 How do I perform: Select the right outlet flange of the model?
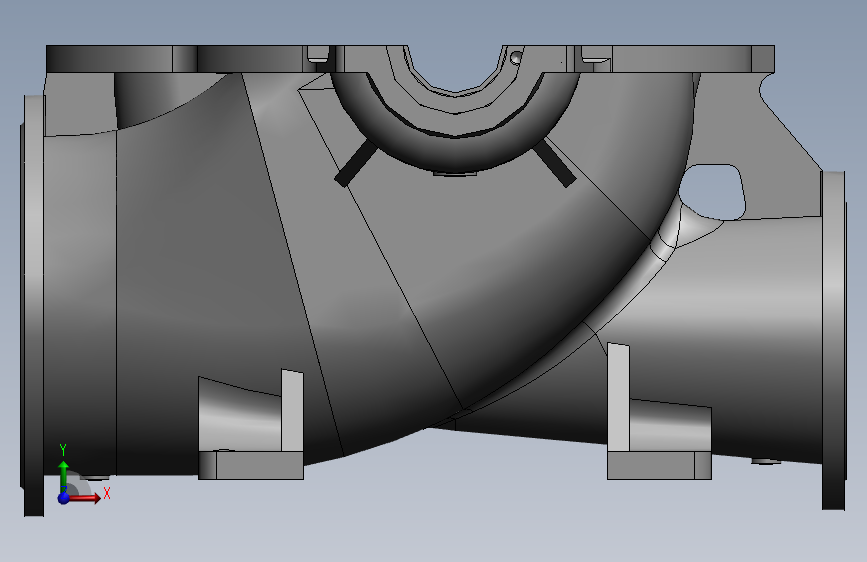click(833, 340)
